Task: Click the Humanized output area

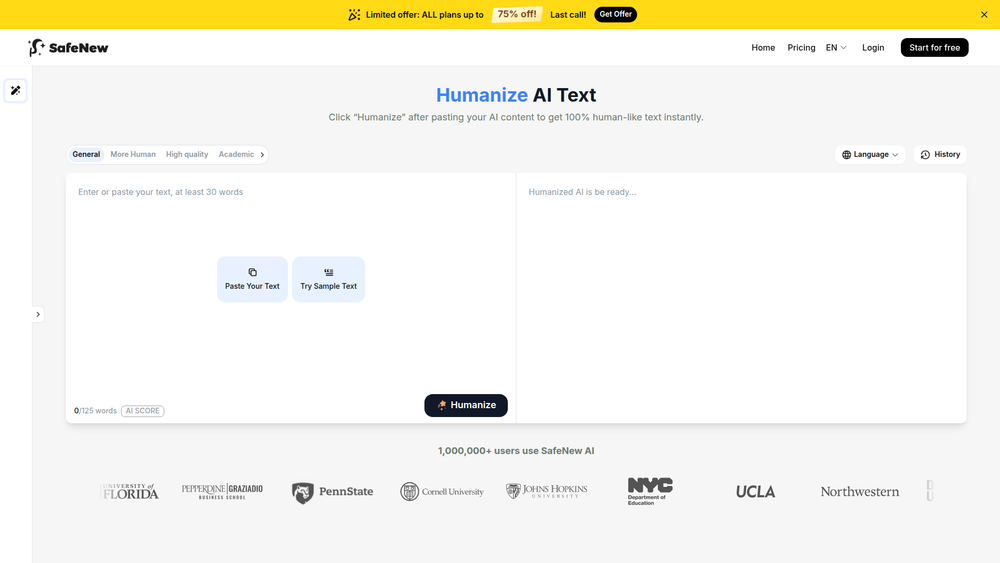Action: point(741,298)
